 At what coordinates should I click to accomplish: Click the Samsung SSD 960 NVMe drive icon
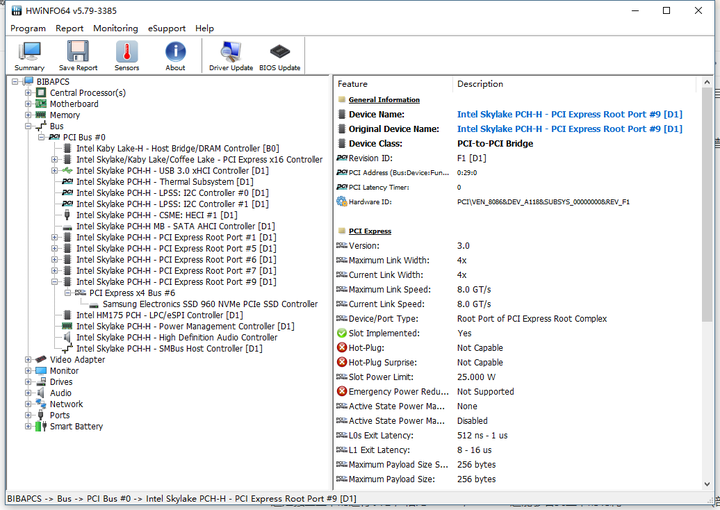(x=94, y=305)
